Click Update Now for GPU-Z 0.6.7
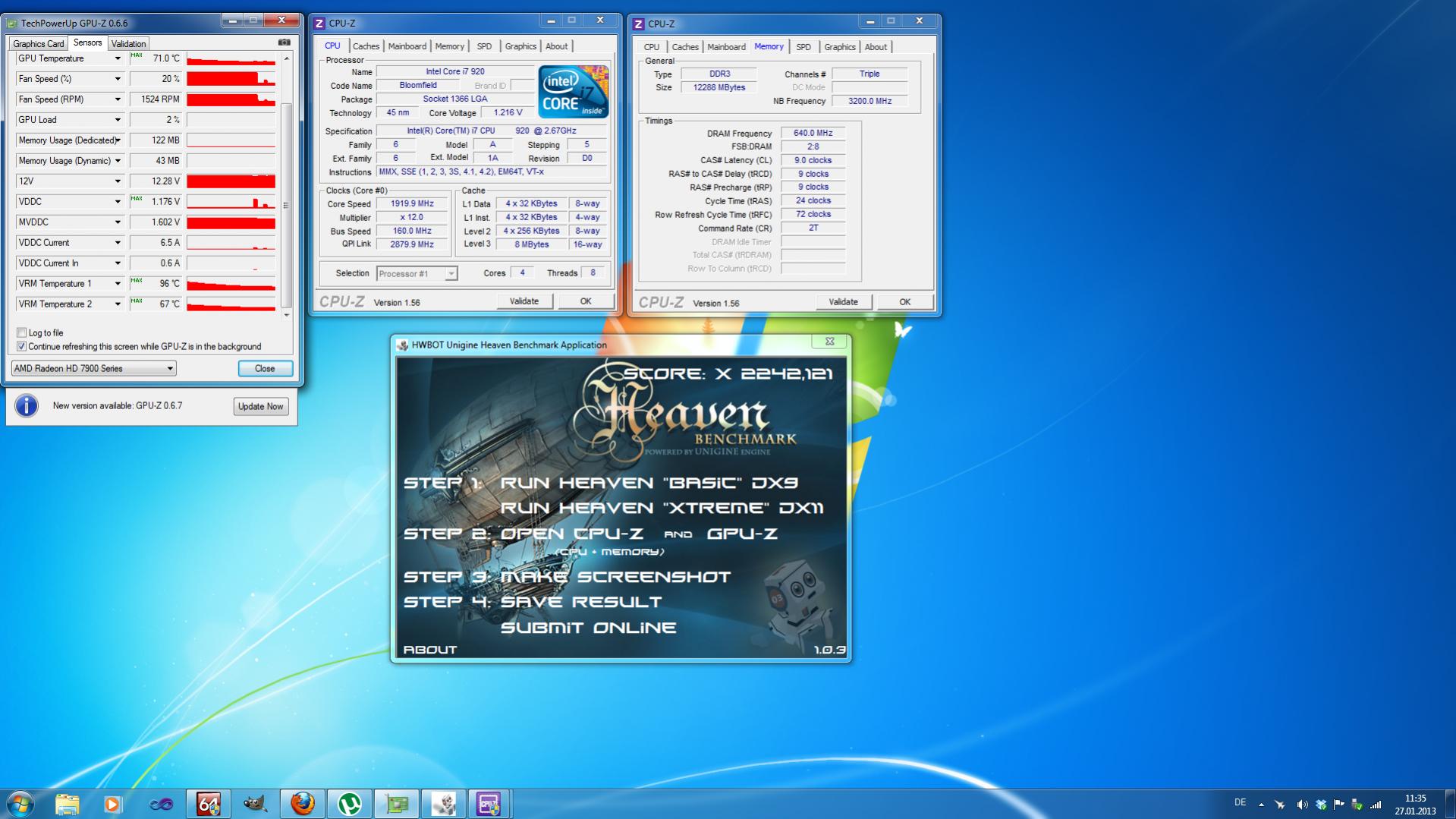This screenshot has height=819, width=1456. point(260,406)
